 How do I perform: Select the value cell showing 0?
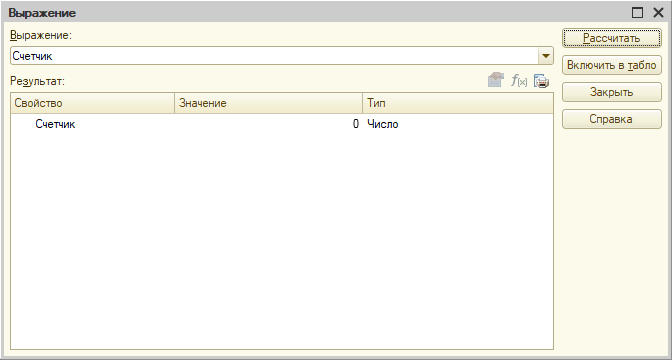coord(268,124)
